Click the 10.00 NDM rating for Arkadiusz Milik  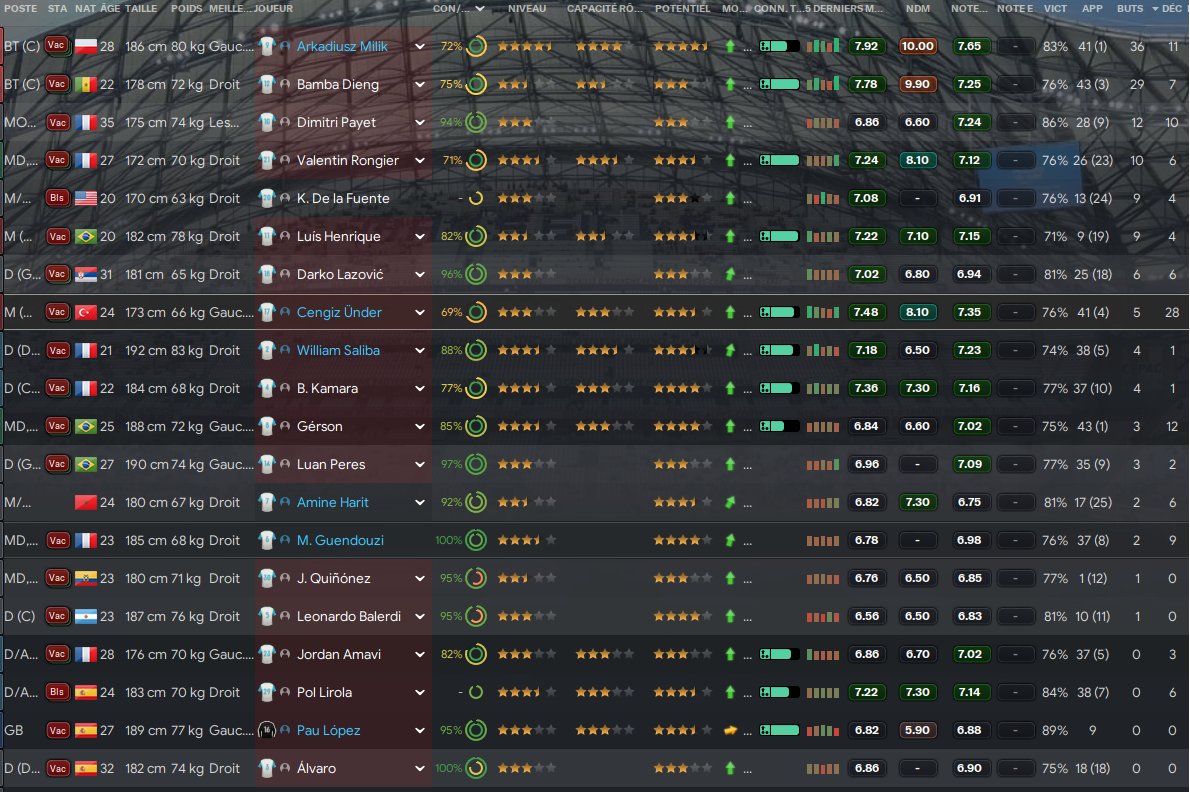tap(917, 46)
